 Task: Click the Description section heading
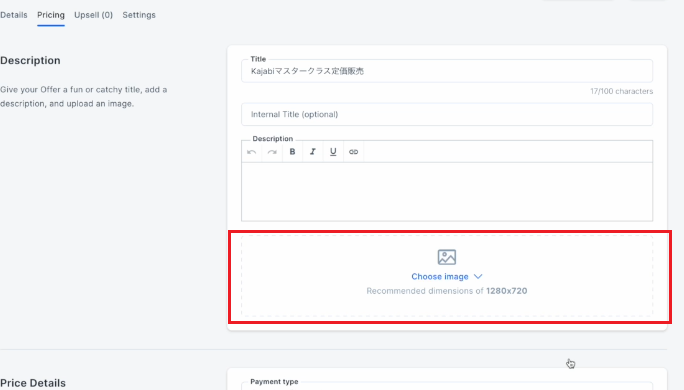[30, 60]
